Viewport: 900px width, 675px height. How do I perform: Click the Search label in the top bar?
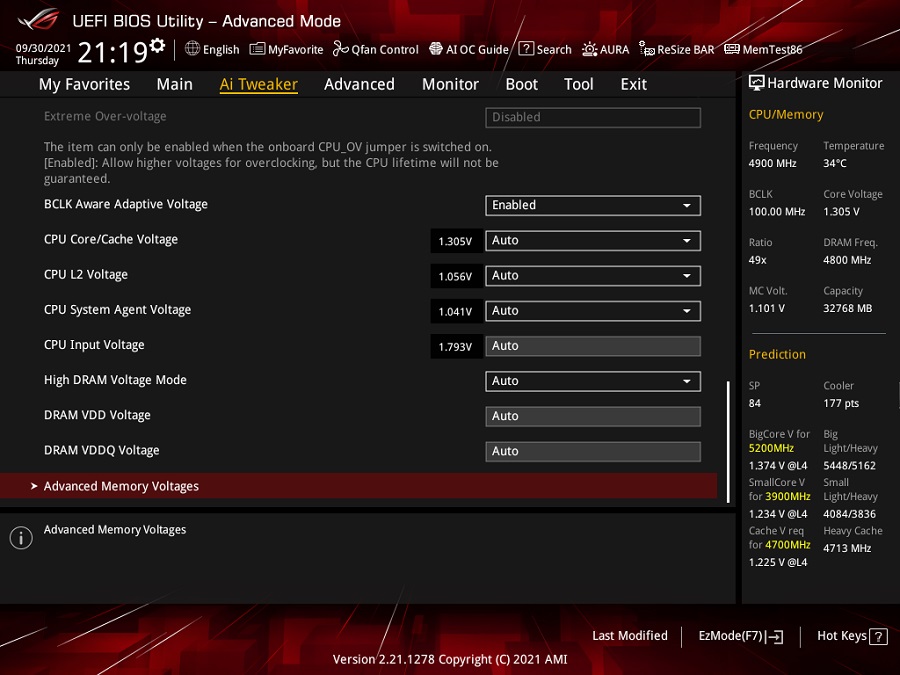click(554, 49)
